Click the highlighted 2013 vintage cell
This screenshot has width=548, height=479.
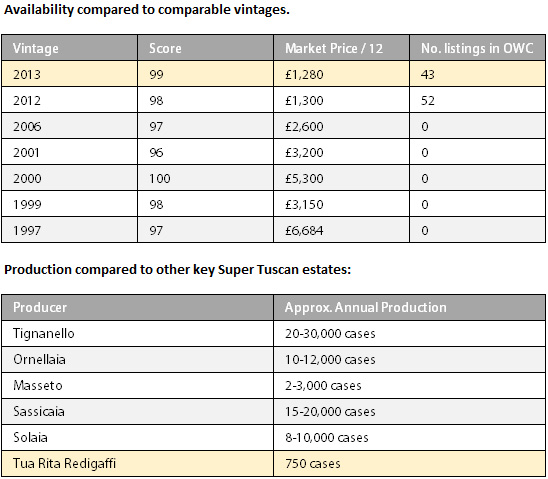pyautogui.click(x=70, y=74)
